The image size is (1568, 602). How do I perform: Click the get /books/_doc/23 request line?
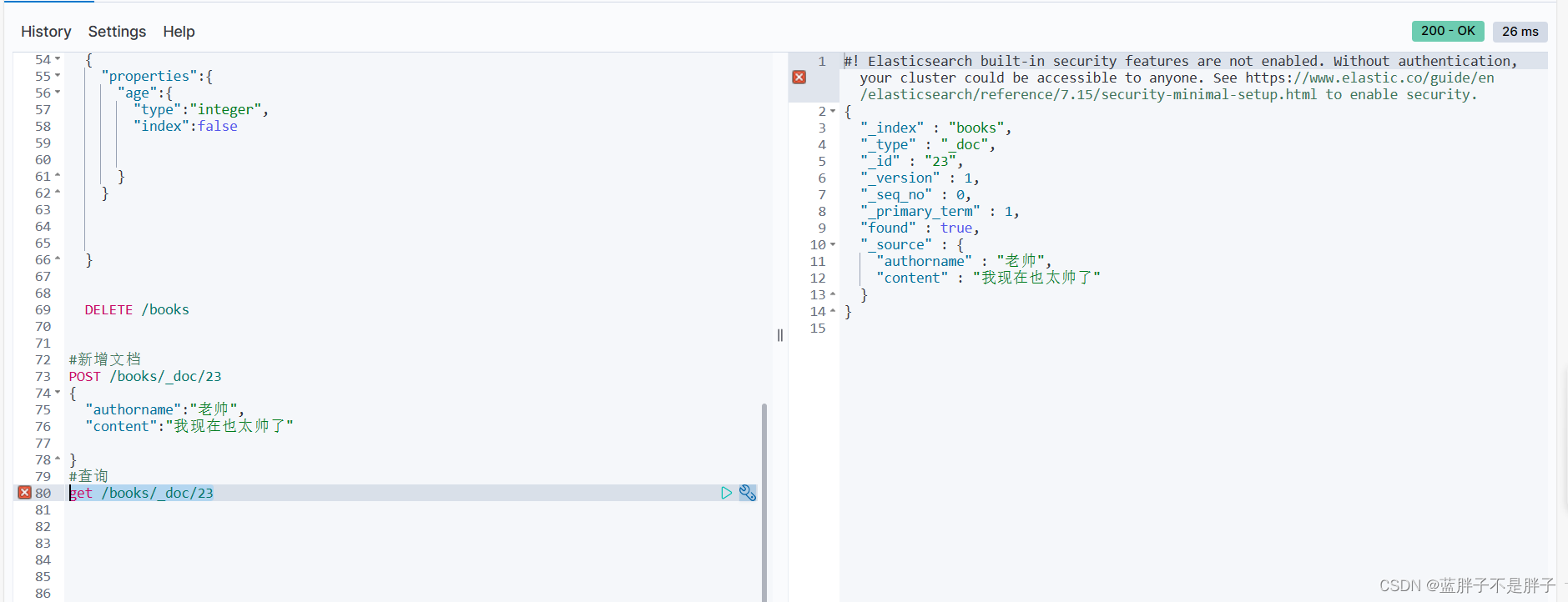coord(141,493)
